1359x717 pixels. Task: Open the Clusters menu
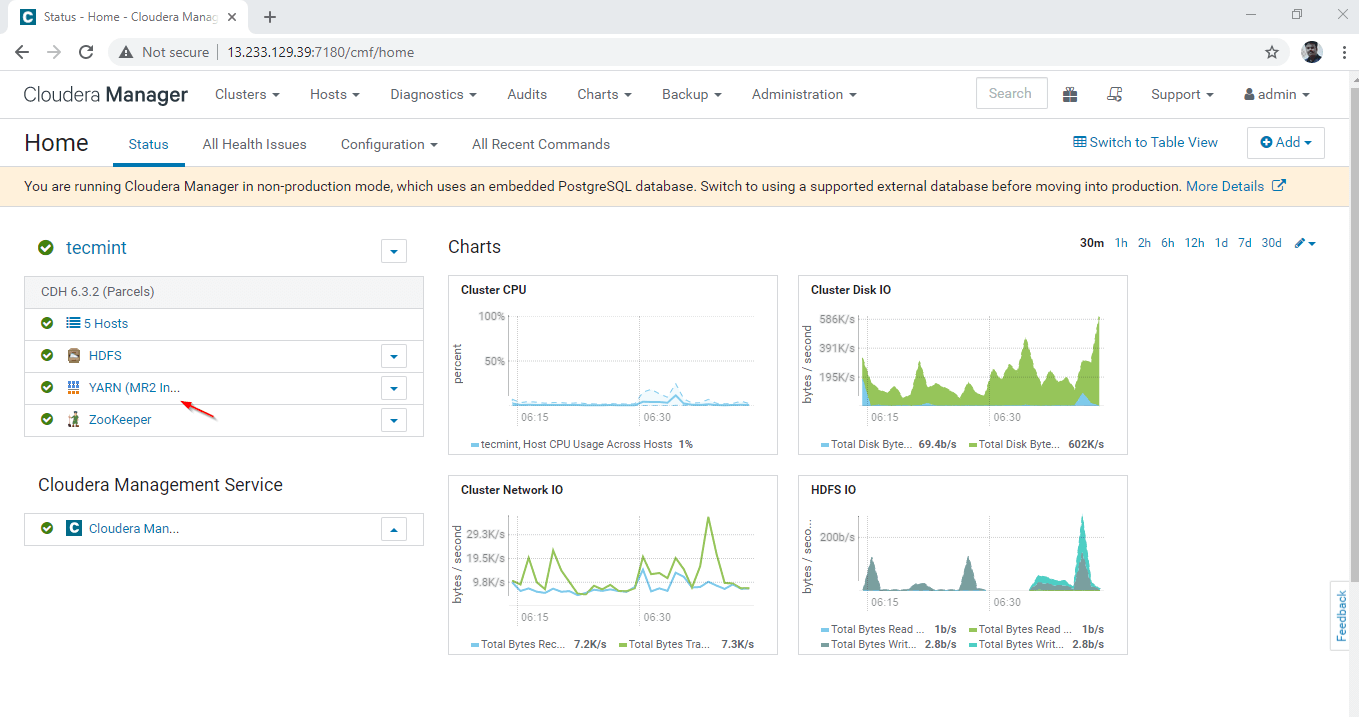click(247, 94)
